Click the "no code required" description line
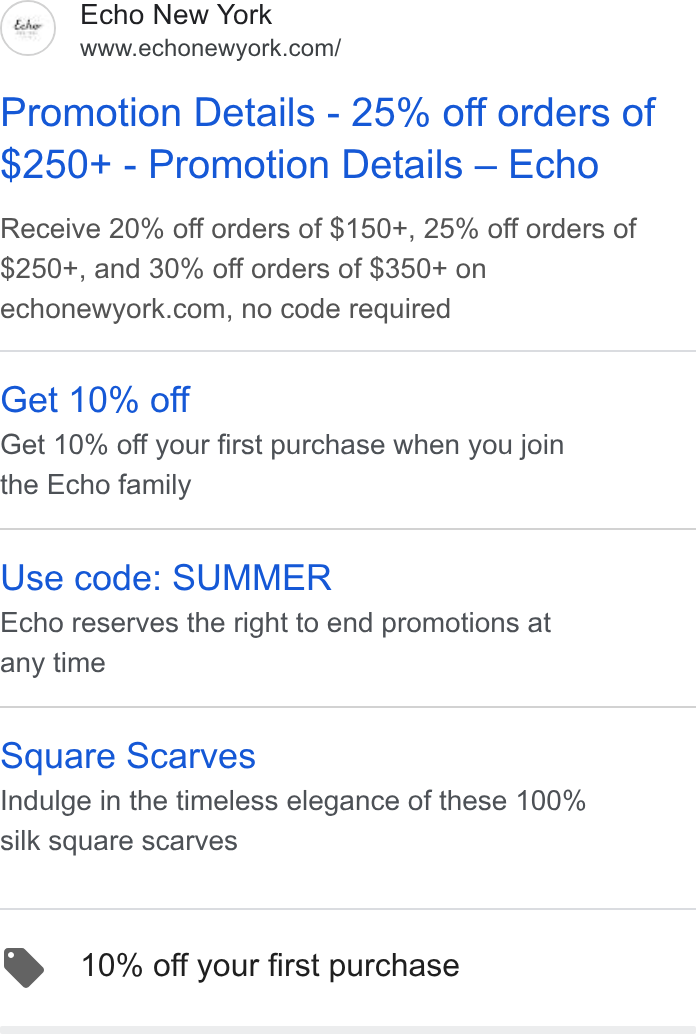The image size is (696, 1034). click(225, 309)
